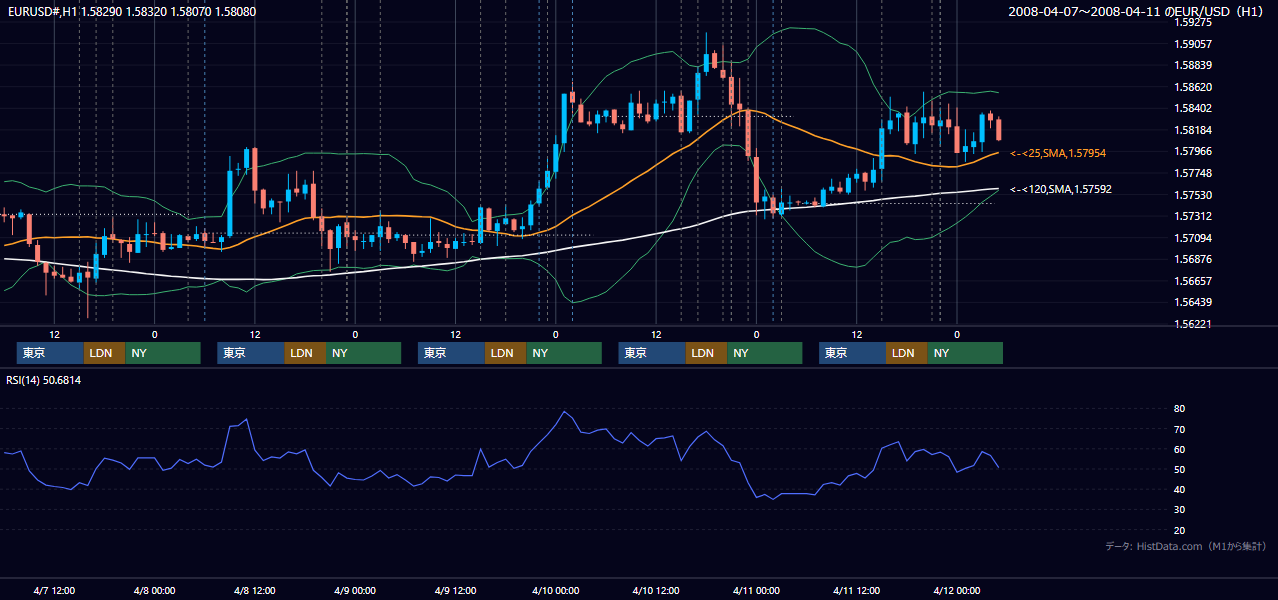The width and height of the screenshot is (1278, 600).
Task: Click the RSI 80 level label
Action: (1180, 409)
